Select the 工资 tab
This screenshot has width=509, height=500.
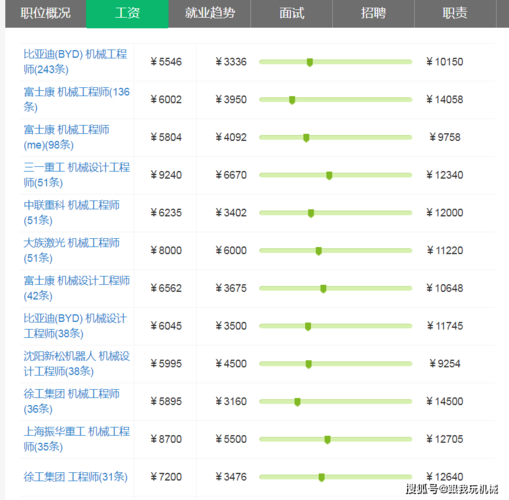tap(127, 14)
